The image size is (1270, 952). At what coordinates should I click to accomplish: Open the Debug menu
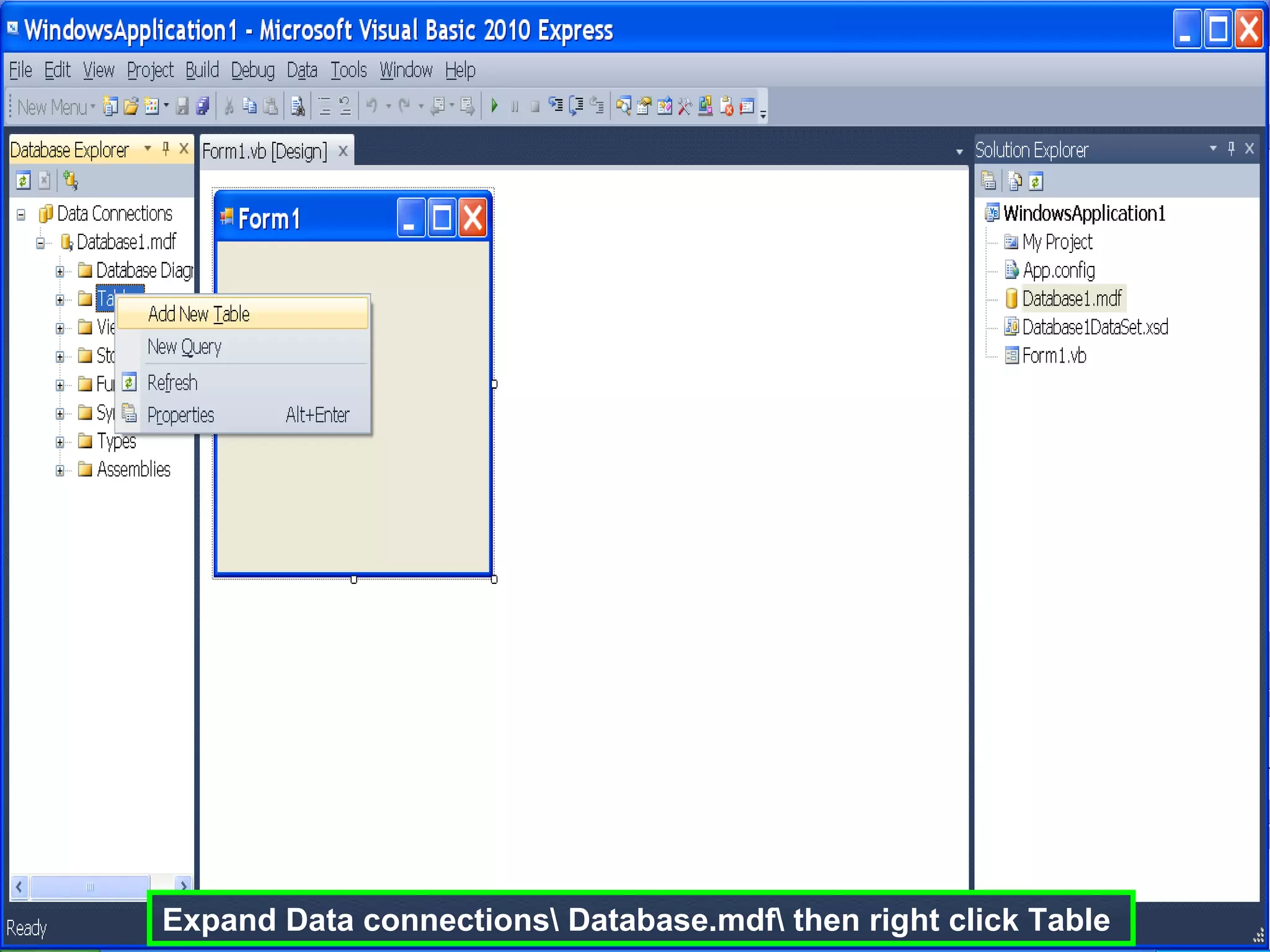(x=252, y=70)
